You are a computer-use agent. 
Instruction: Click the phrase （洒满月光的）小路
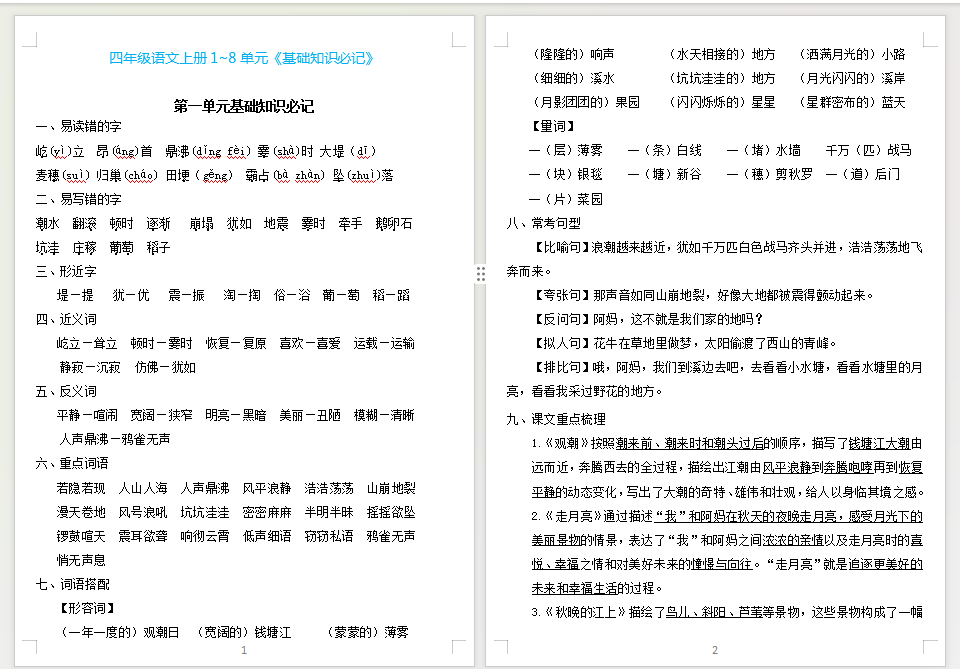coord(850,54)
